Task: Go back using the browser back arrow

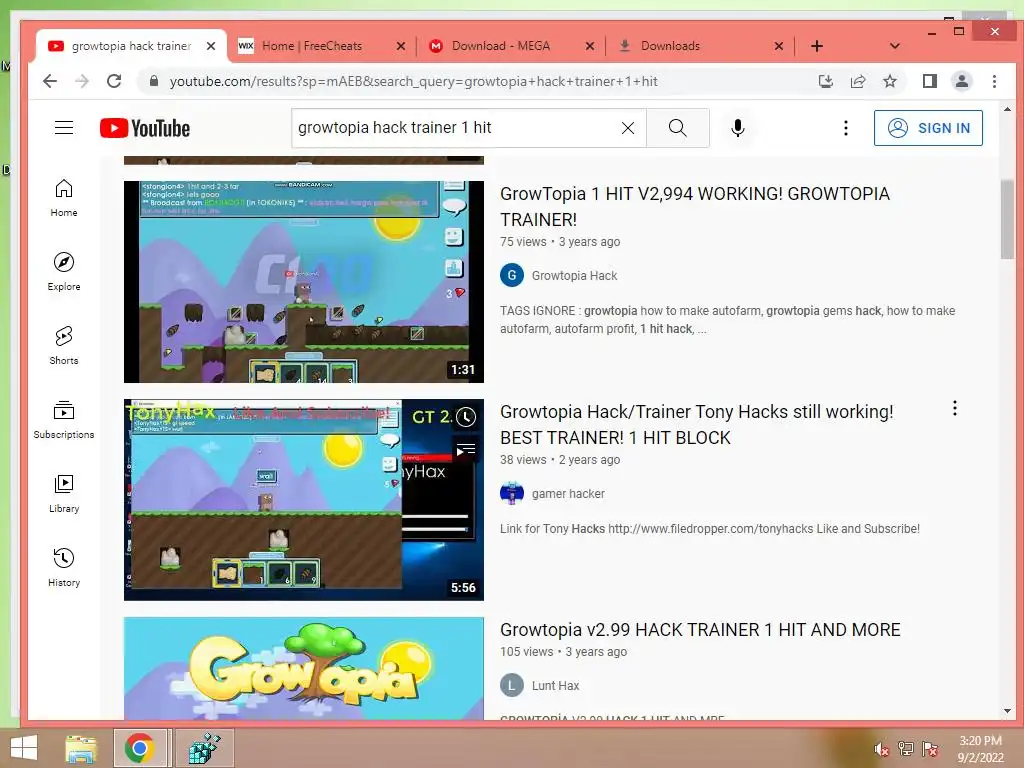Action: 50,81
